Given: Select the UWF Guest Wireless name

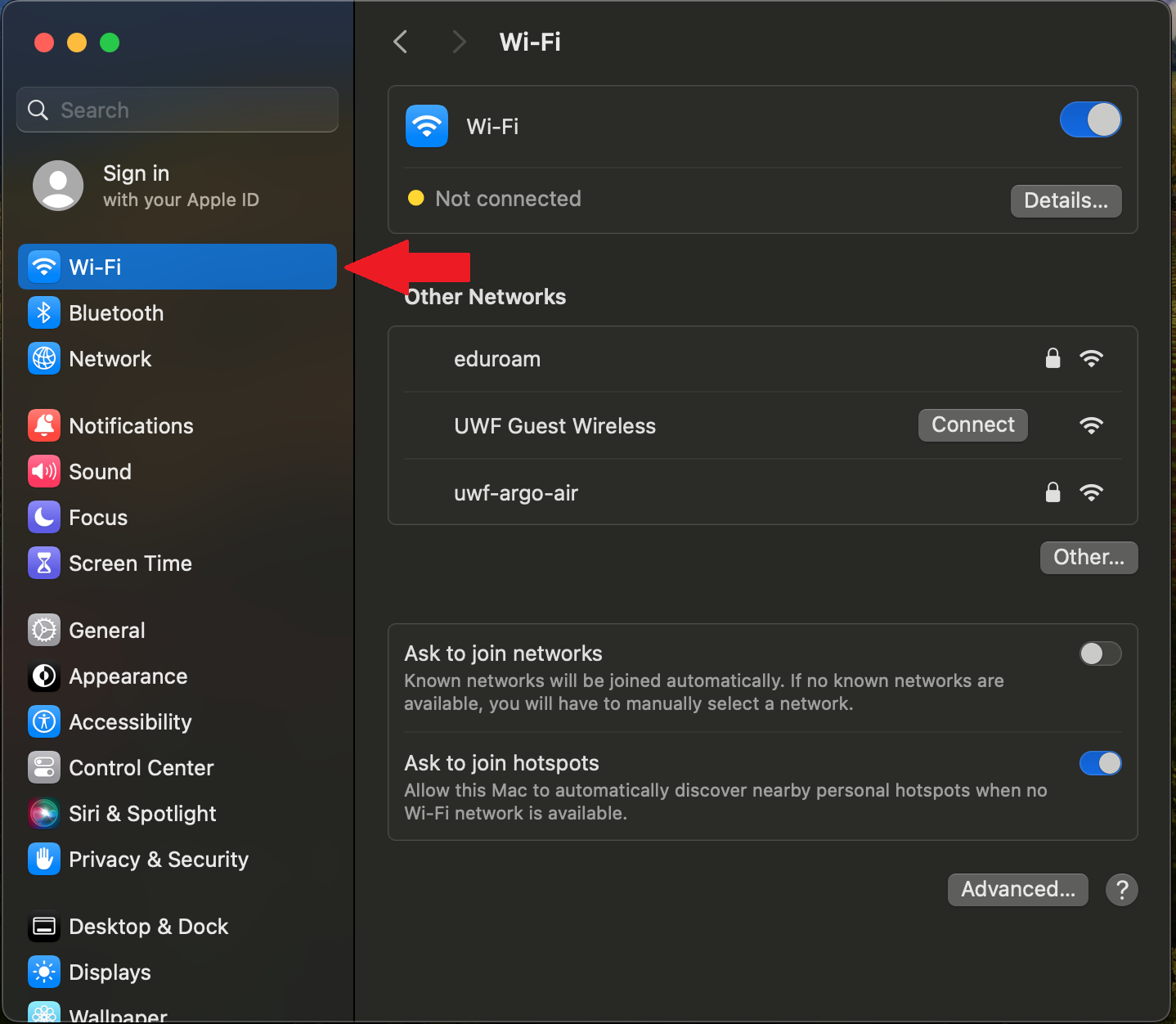Looking at the screenshot, I should (554, 426).
